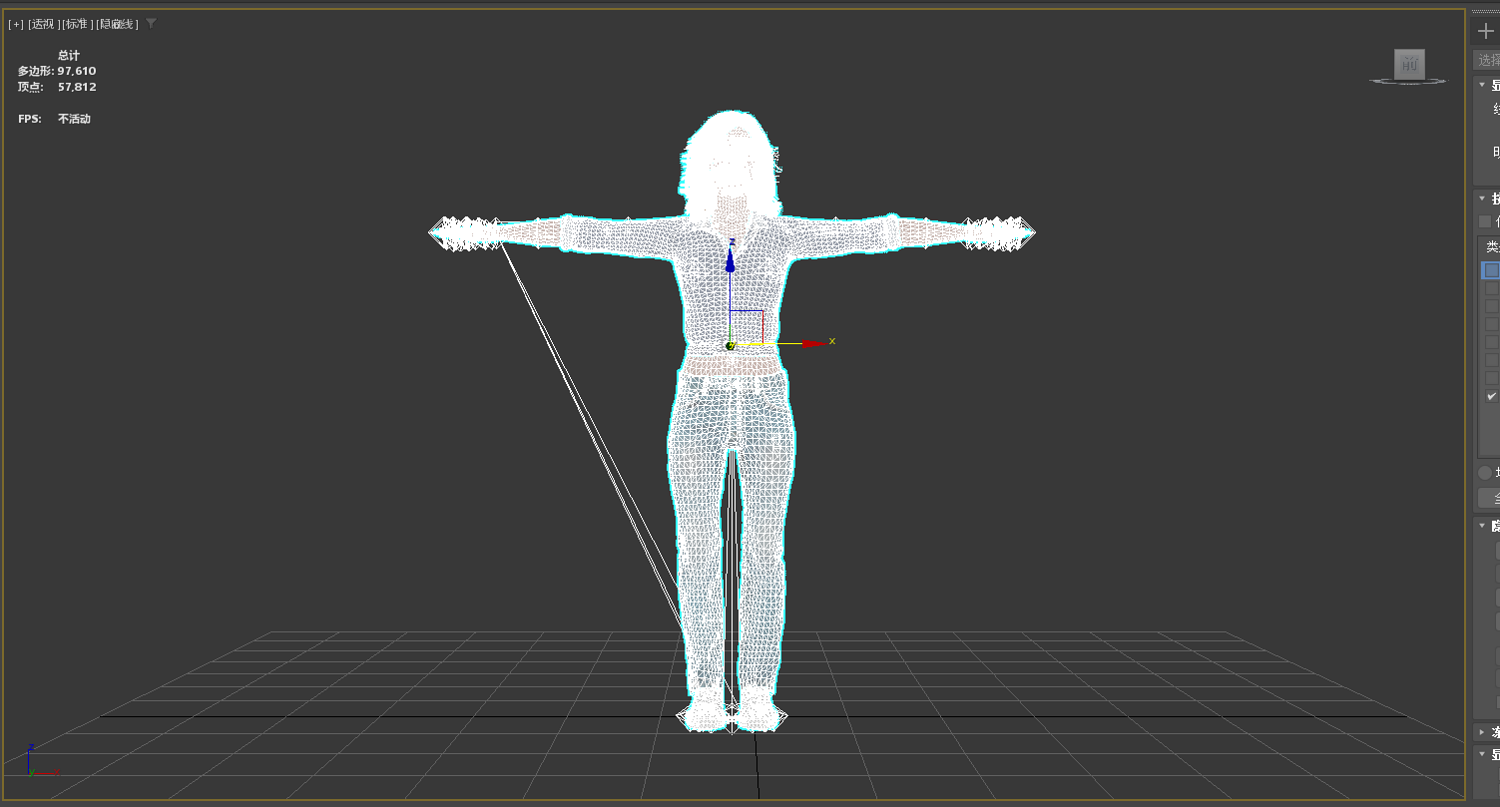Click the XZ plane handle of transform gizmo
The width and height of the screenshot is (1500, 807).
[746, 327]
